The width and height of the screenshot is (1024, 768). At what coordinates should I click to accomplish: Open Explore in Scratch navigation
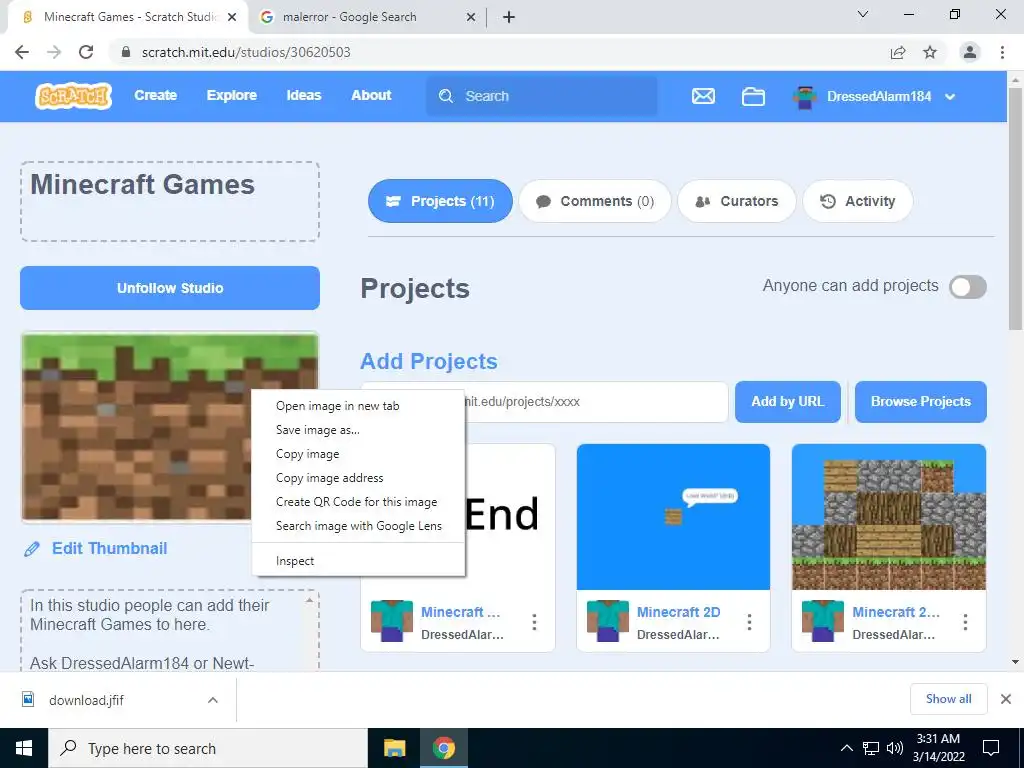[x=232, y=95]
